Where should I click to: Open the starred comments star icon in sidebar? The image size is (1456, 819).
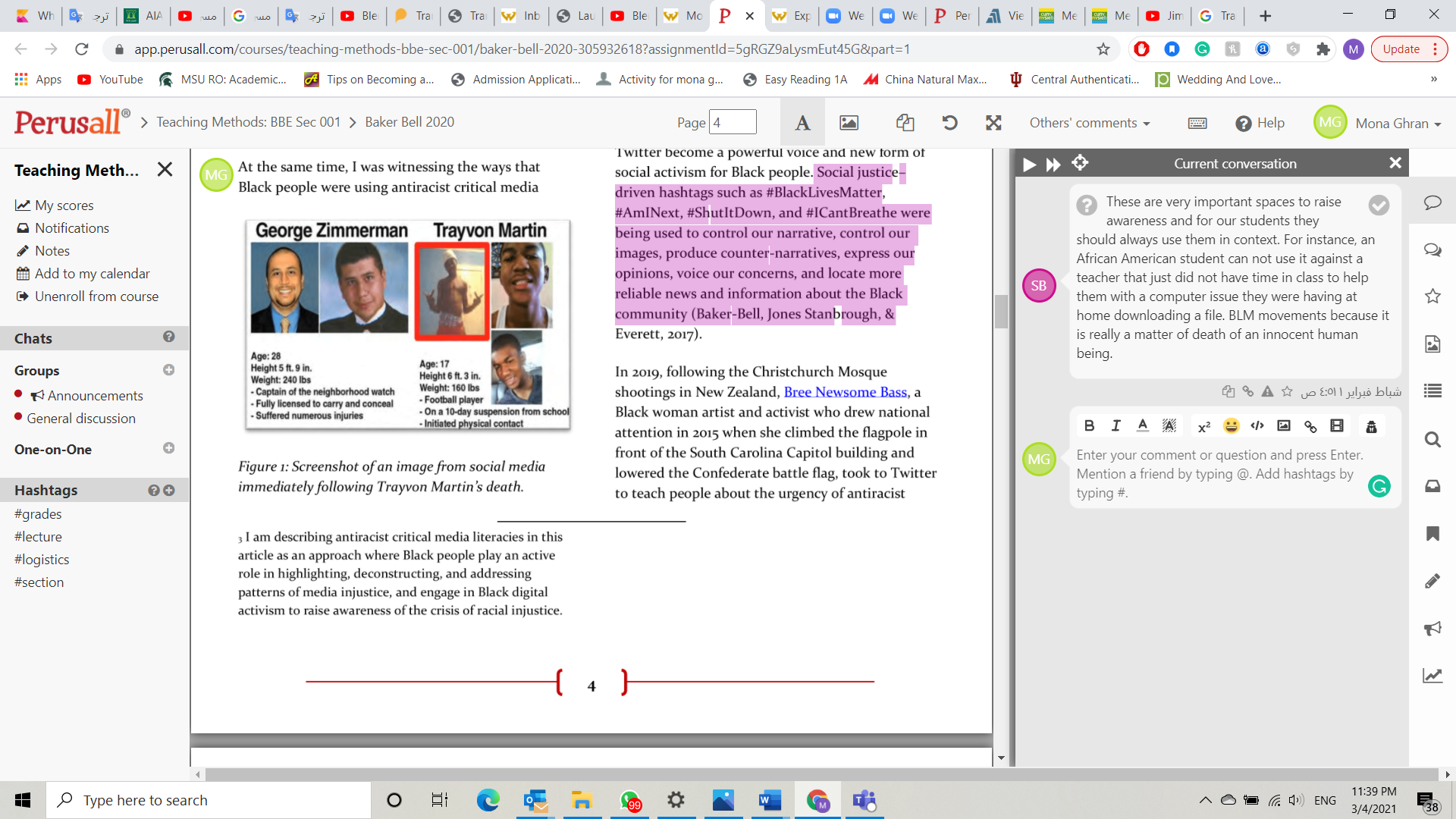tap(1432, 297)
